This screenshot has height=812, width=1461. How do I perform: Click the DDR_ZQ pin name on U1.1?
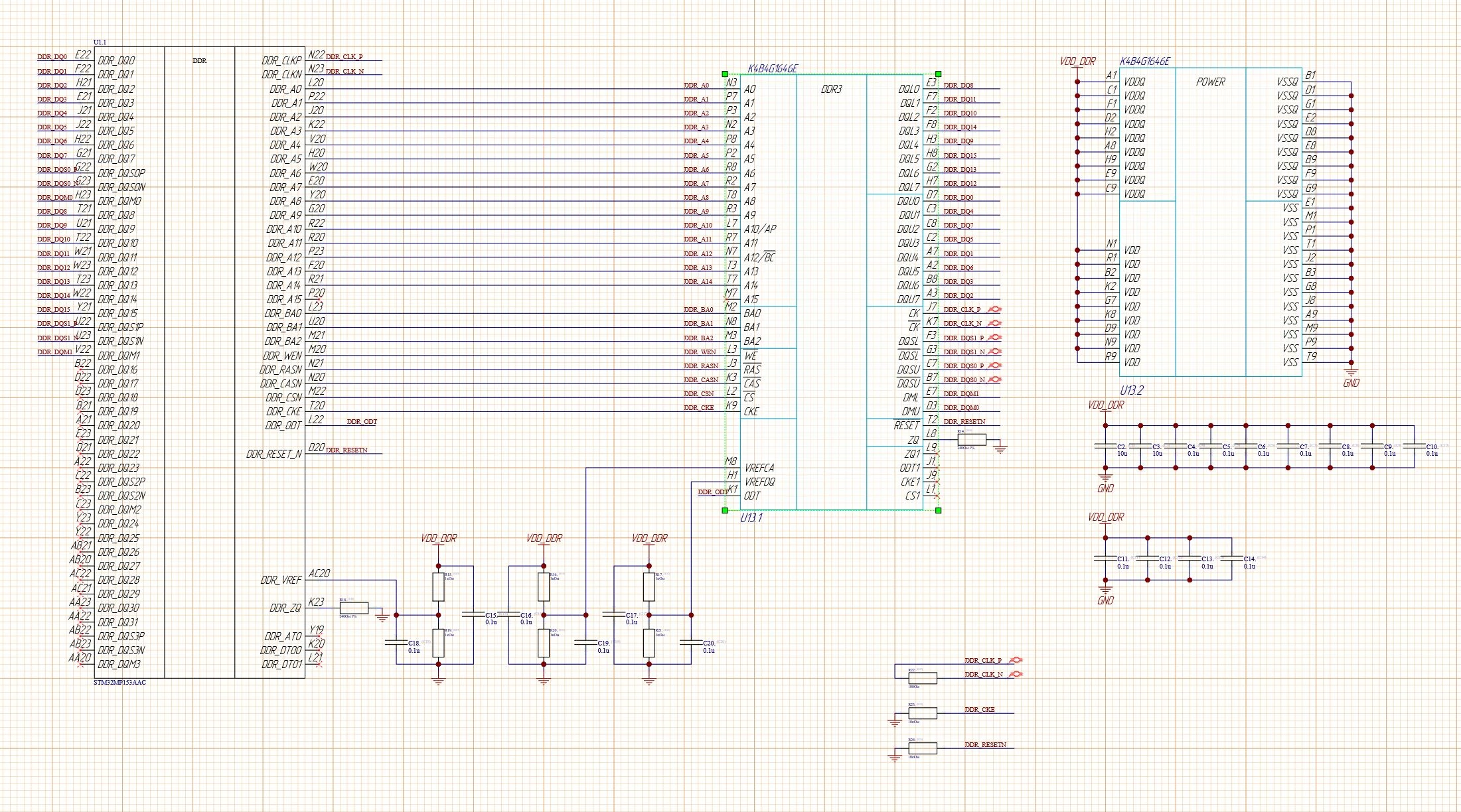pyautogui.click(x=285, y=608)
